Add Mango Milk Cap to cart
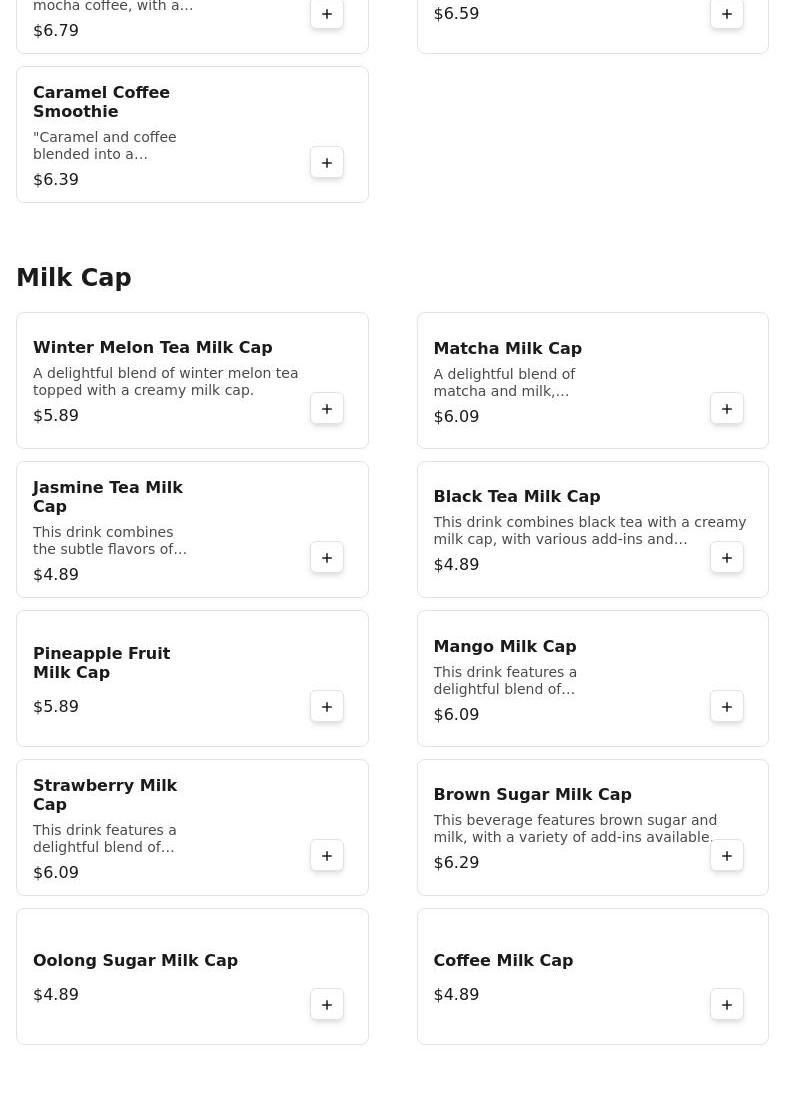 (726, 707)
